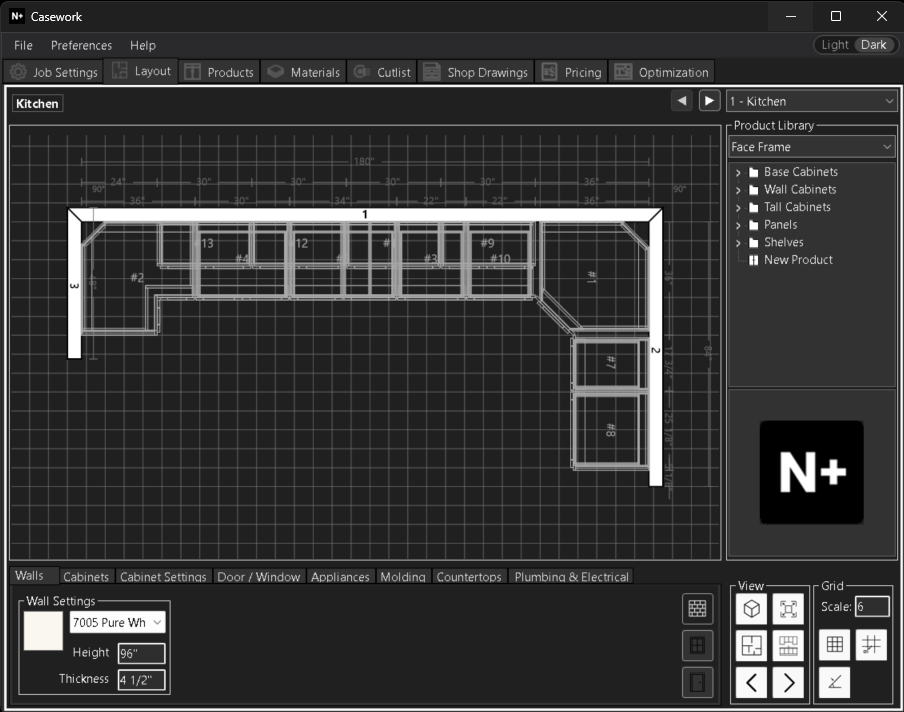The width and height of the screenshot is (904, 712).
Task: Expand the Panels folder
Action: tap(738, 225)
